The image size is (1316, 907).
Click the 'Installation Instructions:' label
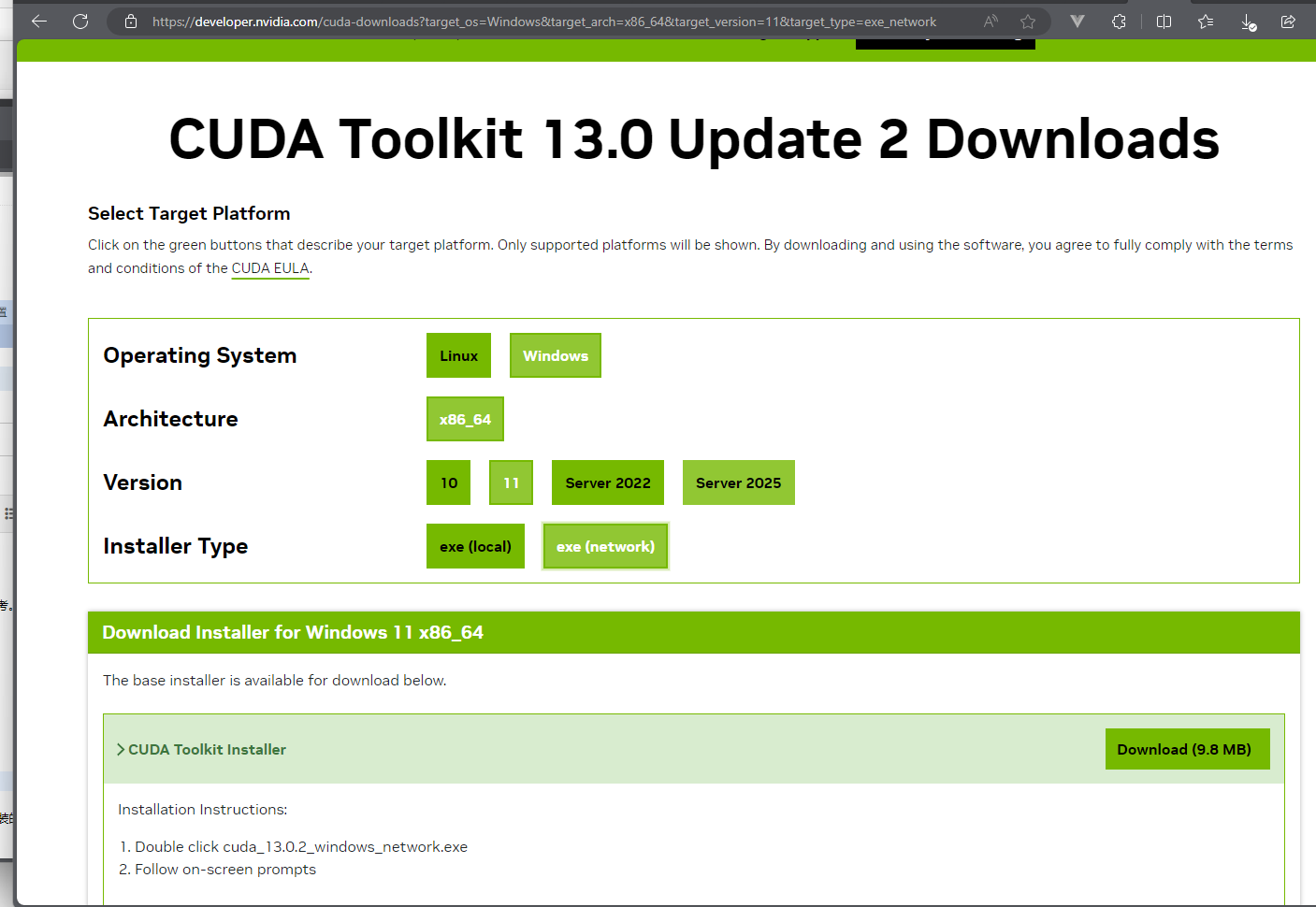(x=203, y=809)
